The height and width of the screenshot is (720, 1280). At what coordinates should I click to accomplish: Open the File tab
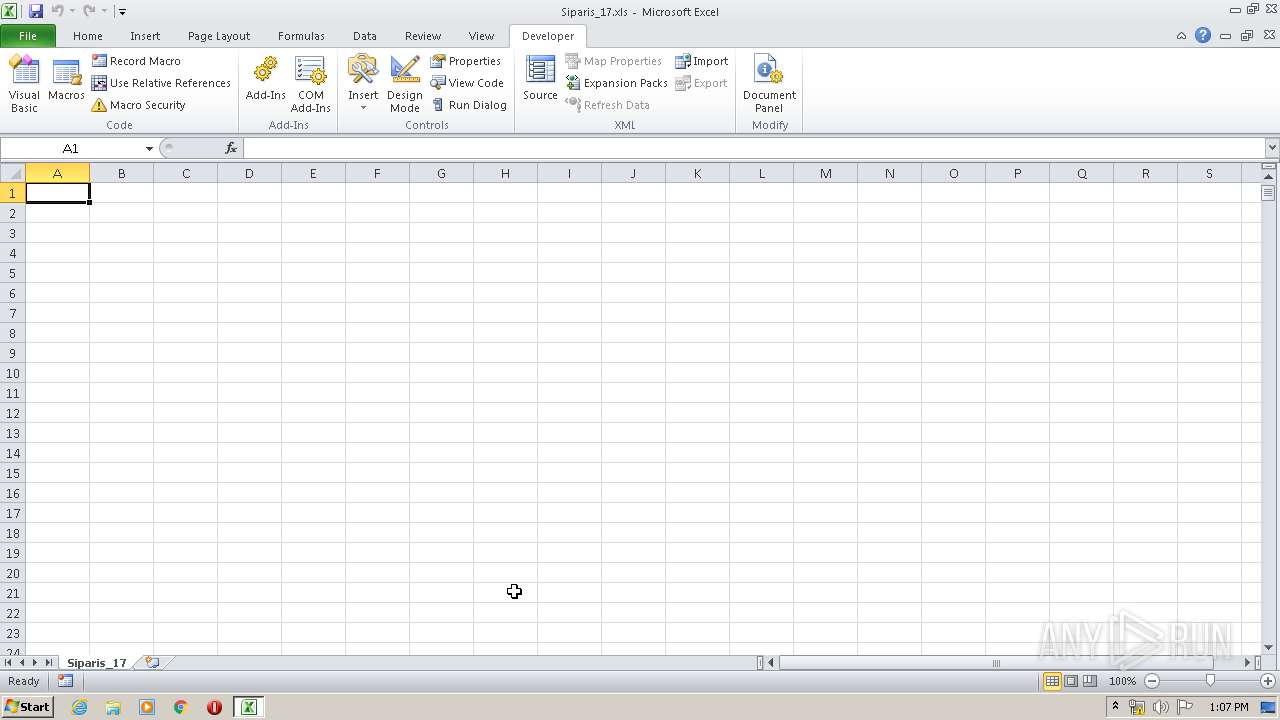tap(28, 36)
